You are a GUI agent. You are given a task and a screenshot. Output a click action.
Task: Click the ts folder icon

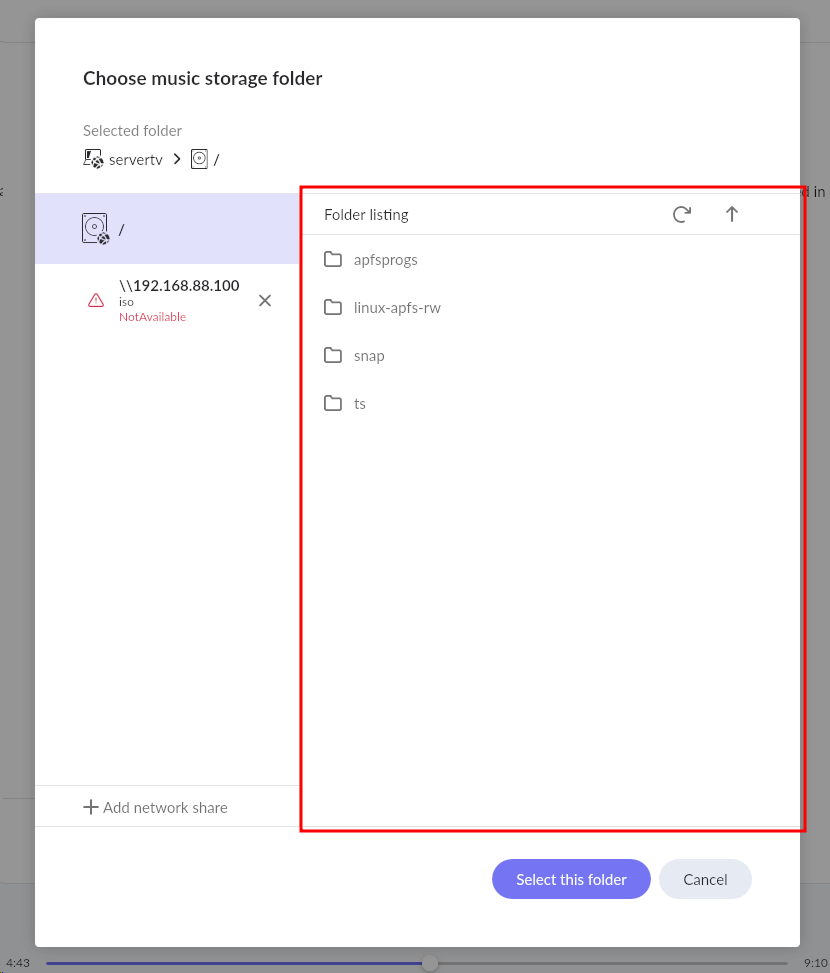(x=333, y=403)
